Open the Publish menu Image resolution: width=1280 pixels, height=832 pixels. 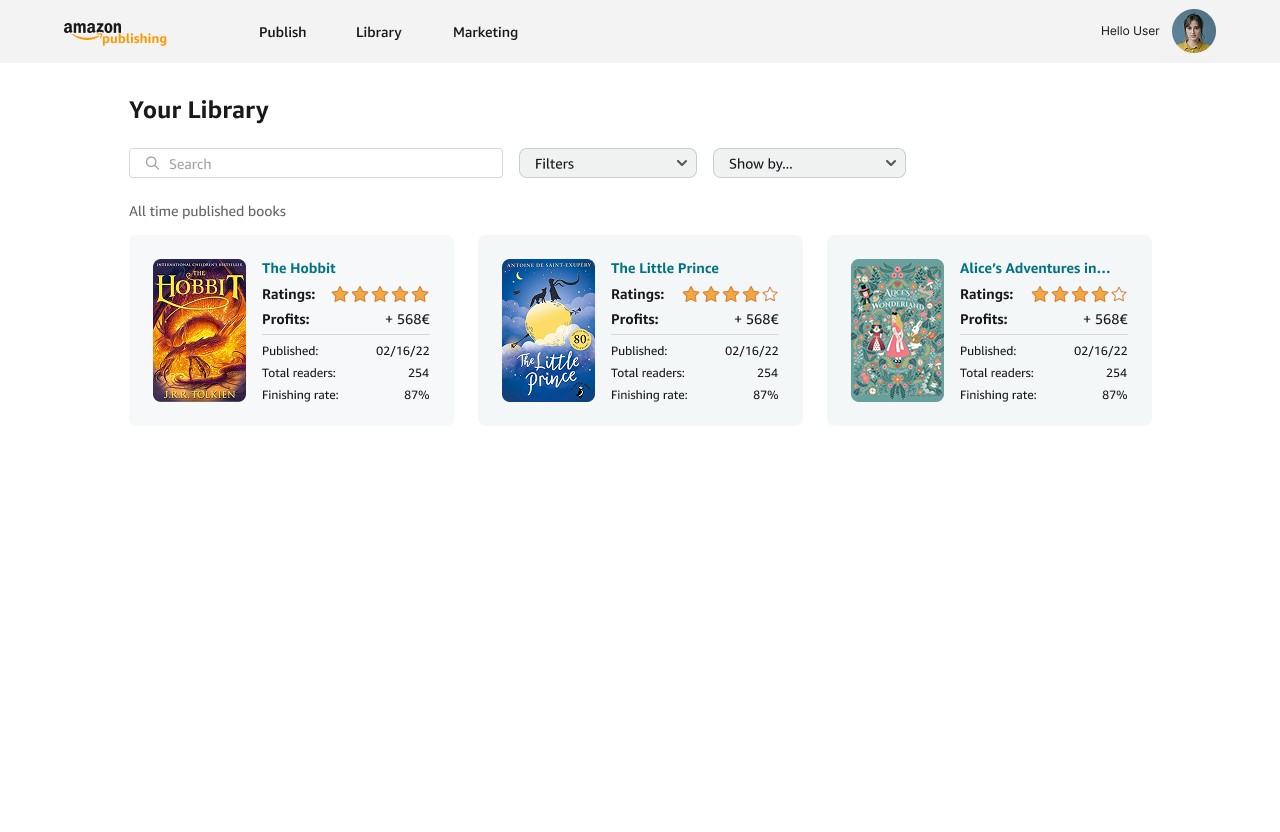coord(283,32)
